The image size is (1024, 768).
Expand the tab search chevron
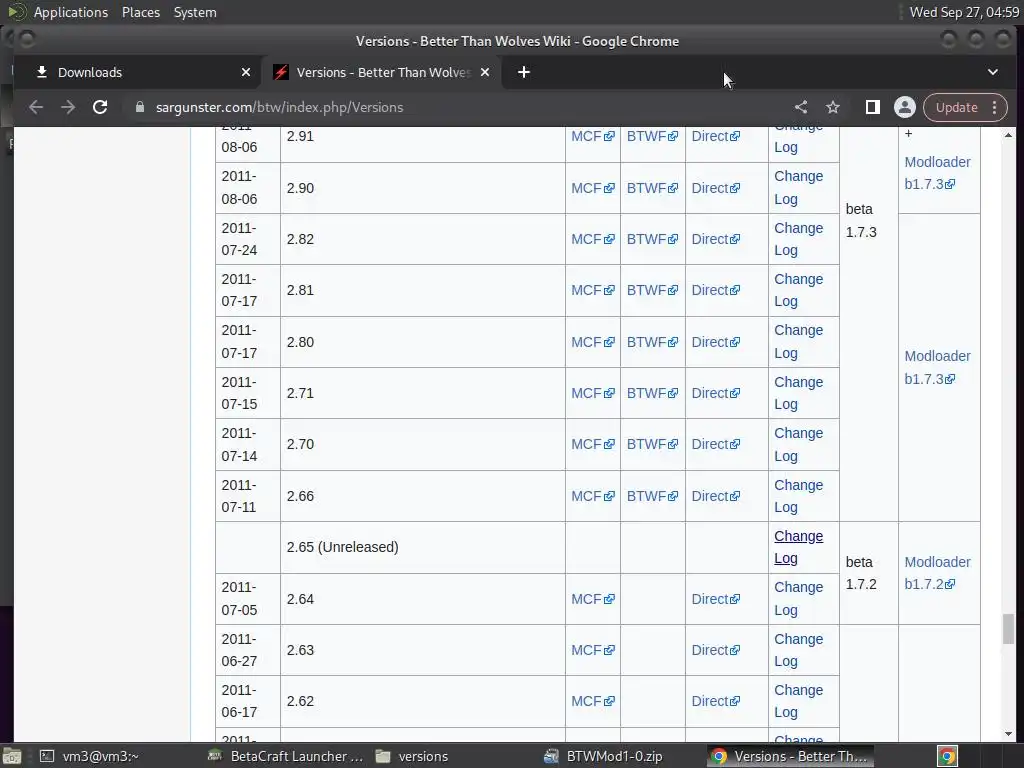(993, 72)
